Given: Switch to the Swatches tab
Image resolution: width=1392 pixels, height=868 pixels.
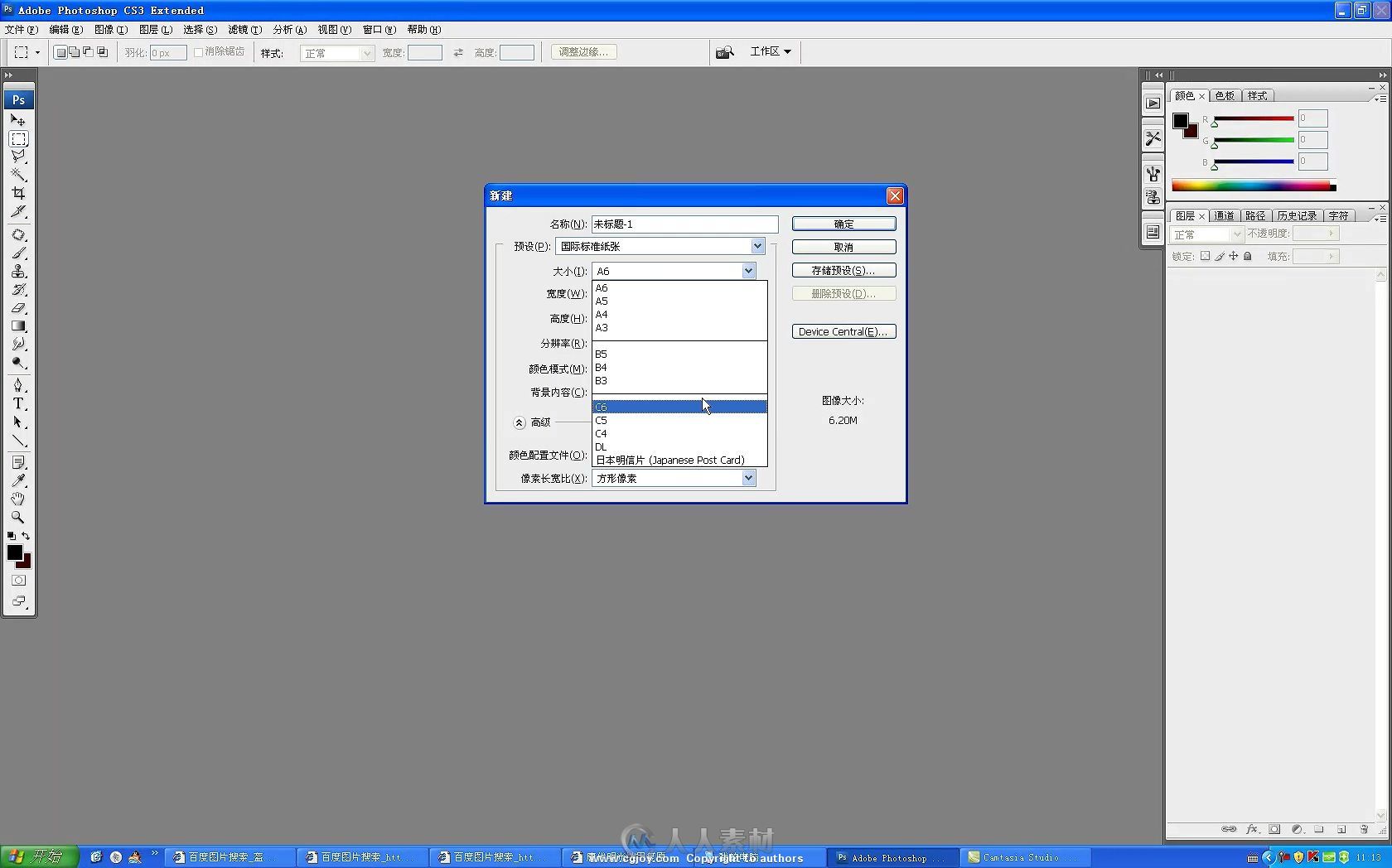Looking at the screenshot, I should click(1225, 96).
